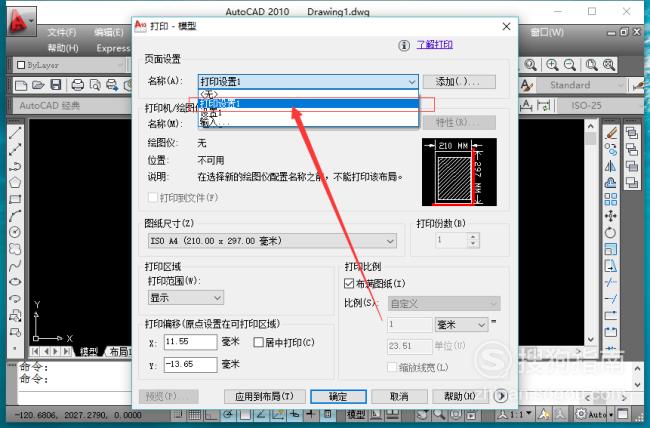Select the Ellipse draw tool
The width and height of the screenshot is (650, 428).
[15, 282]
